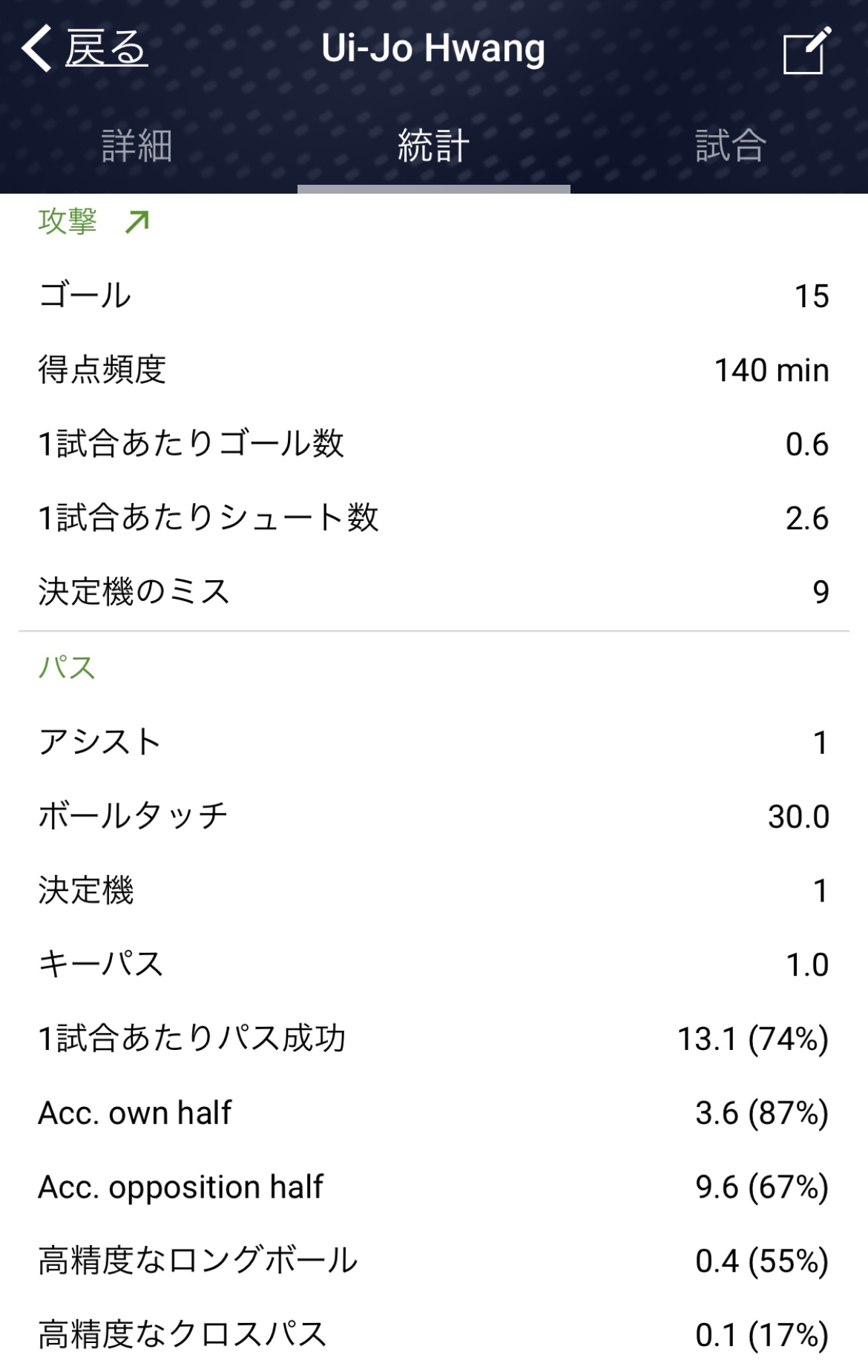This screenshot has width=868, height=1372.
Task: Open the edit/share icon at top right
Action: pos(806,50)
